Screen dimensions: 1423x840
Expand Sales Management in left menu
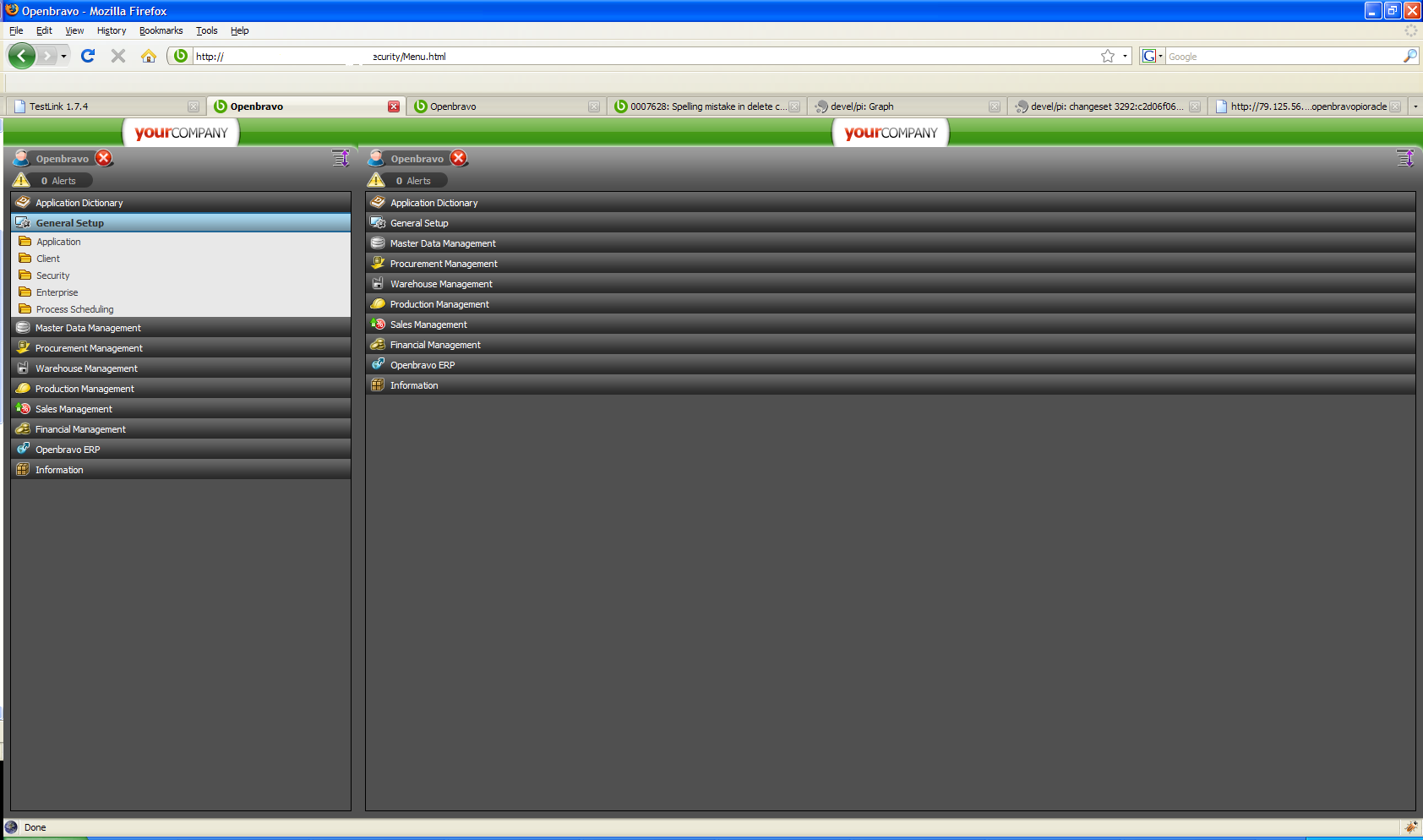[181, 408]
